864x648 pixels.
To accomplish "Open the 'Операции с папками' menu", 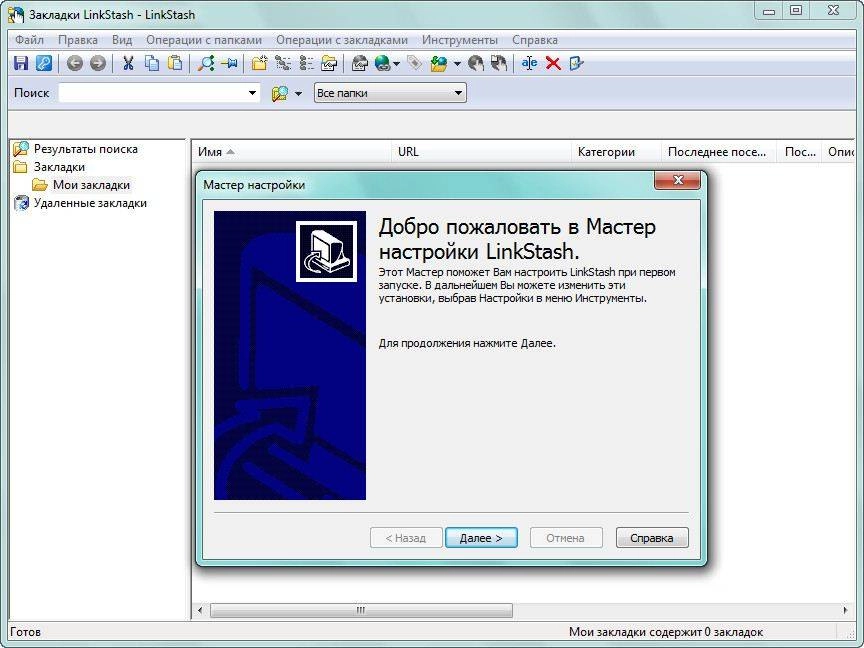I will [x=204, y=40].
